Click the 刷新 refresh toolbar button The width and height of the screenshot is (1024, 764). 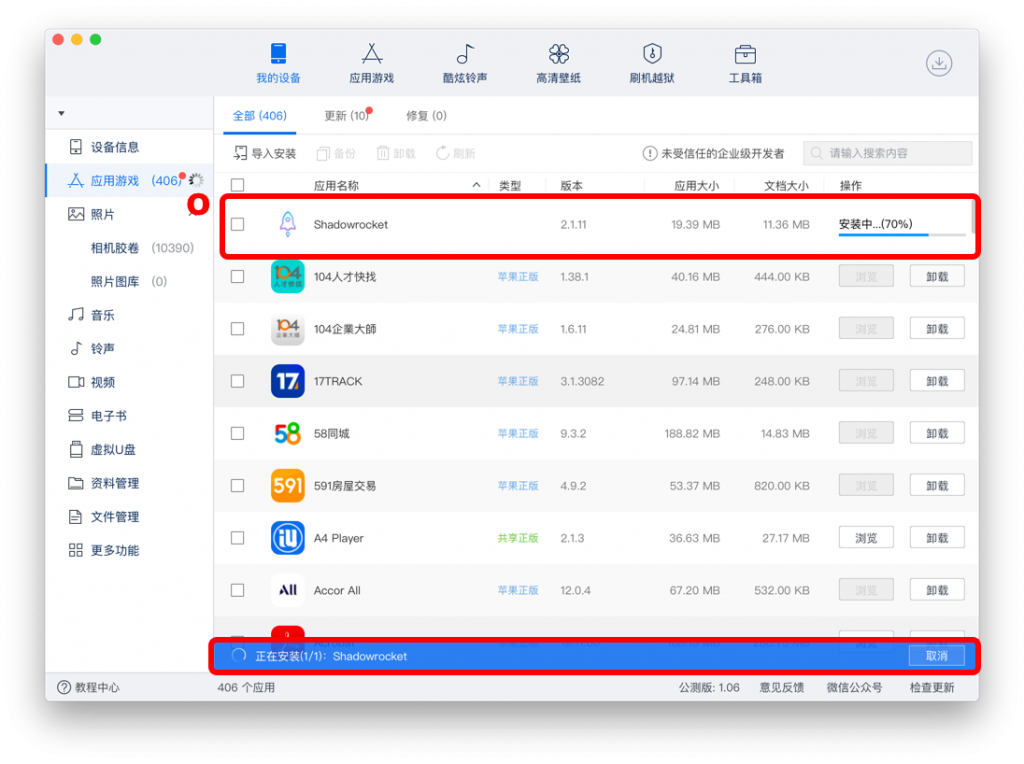coord(455,153)
